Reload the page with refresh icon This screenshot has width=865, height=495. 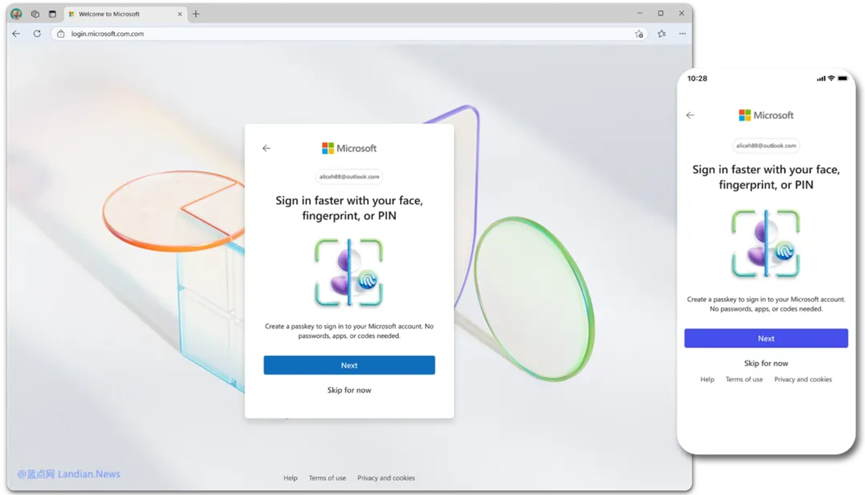[x=37, y=34]
